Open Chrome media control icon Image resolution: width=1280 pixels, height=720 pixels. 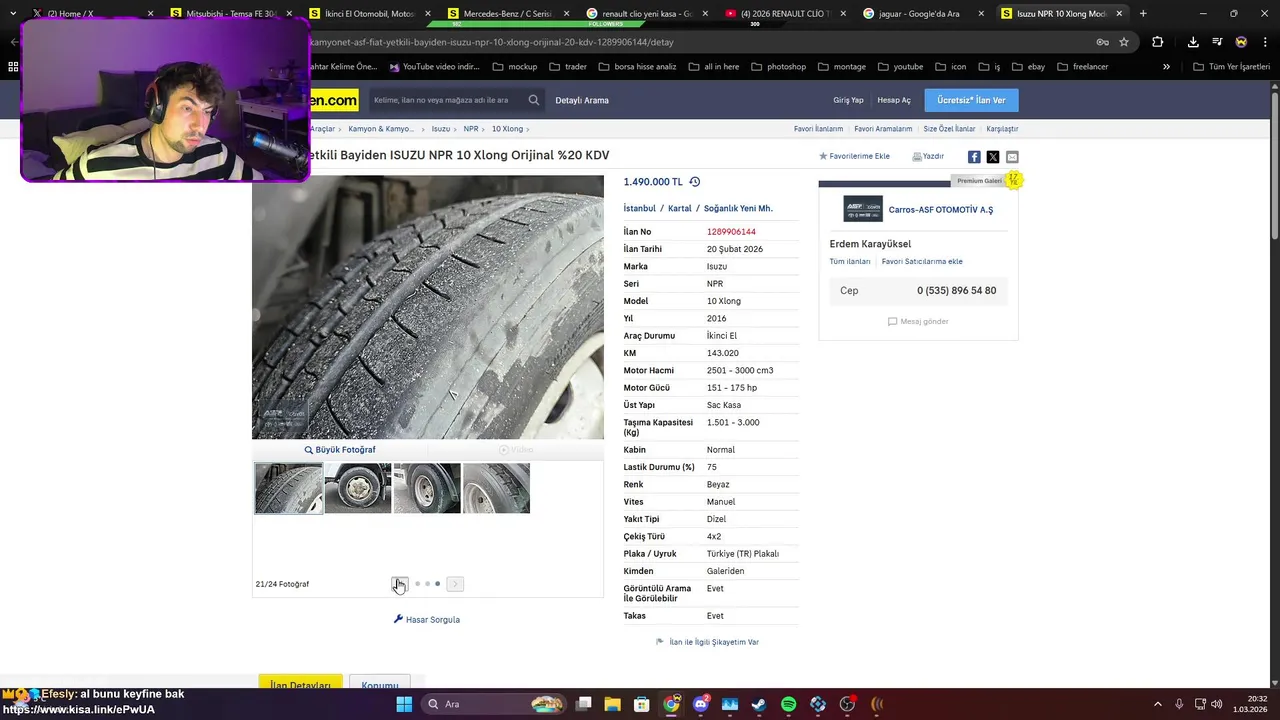click(x=1217, y=42)
